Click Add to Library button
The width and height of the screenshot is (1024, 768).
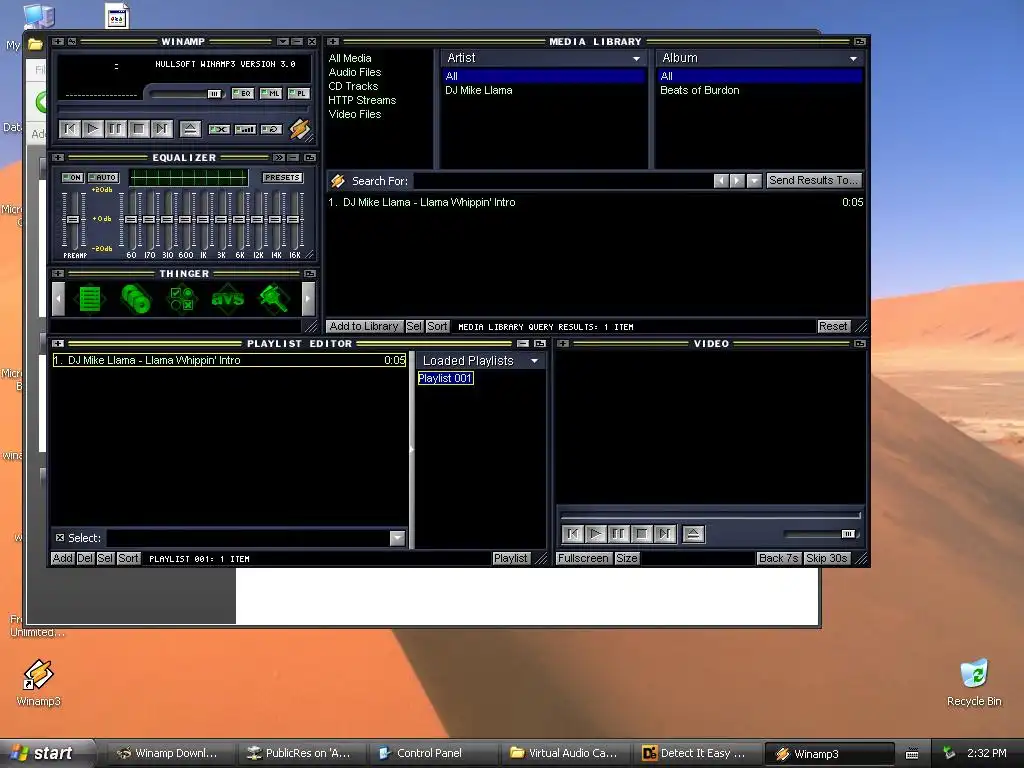point(364,326)
